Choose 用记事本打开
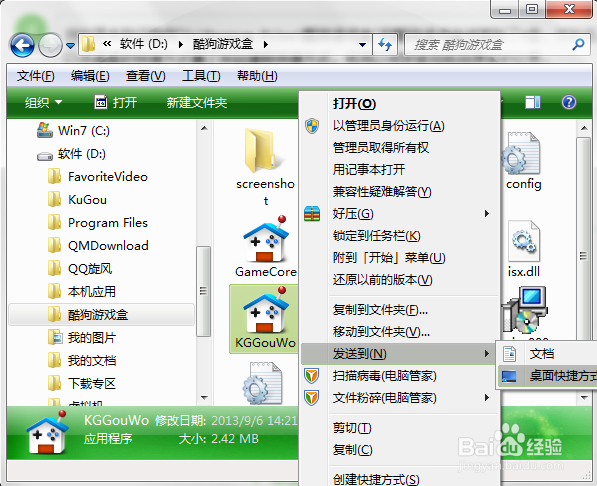The height and width of the screenshot is (486, 597). pos(399,169)
